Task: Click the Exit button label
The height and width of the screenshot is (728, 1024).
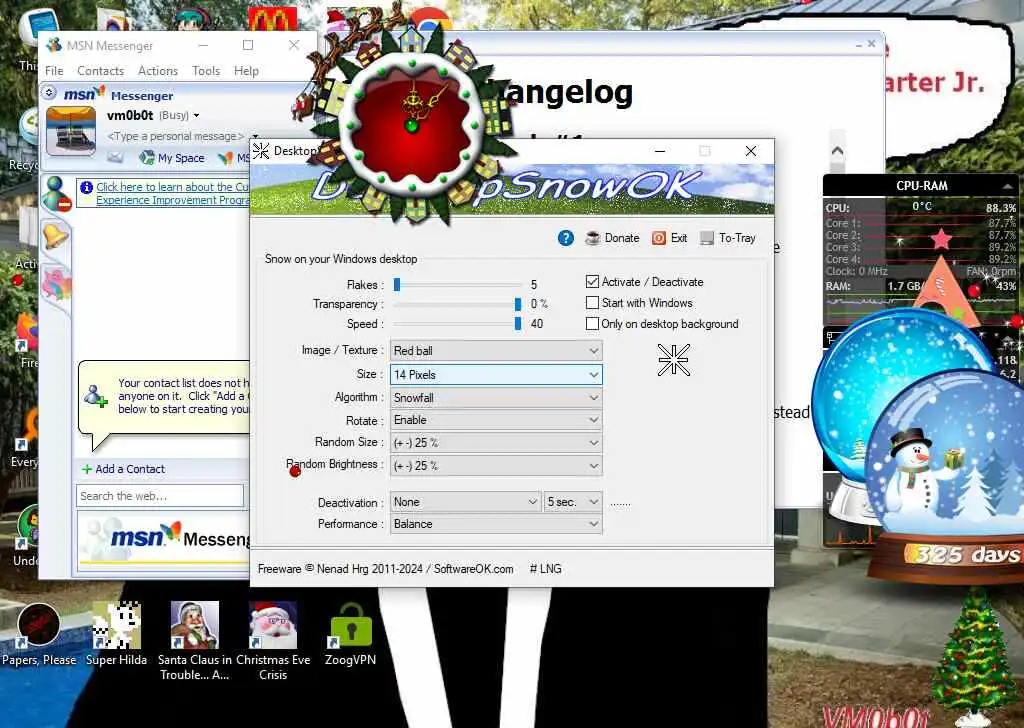Action: click(x=679, y=238)
